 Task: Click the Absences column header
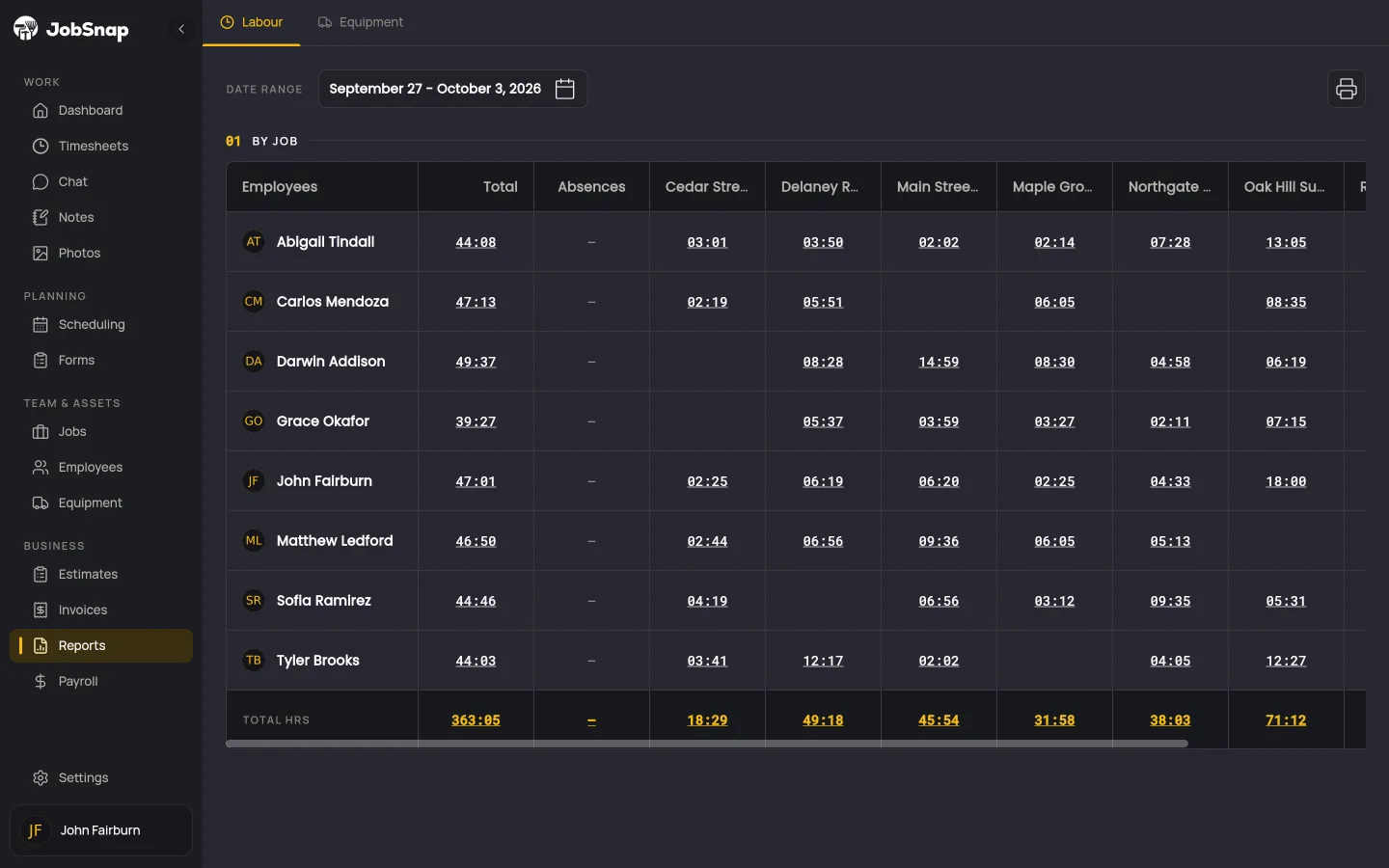click(x=591, y=187)
